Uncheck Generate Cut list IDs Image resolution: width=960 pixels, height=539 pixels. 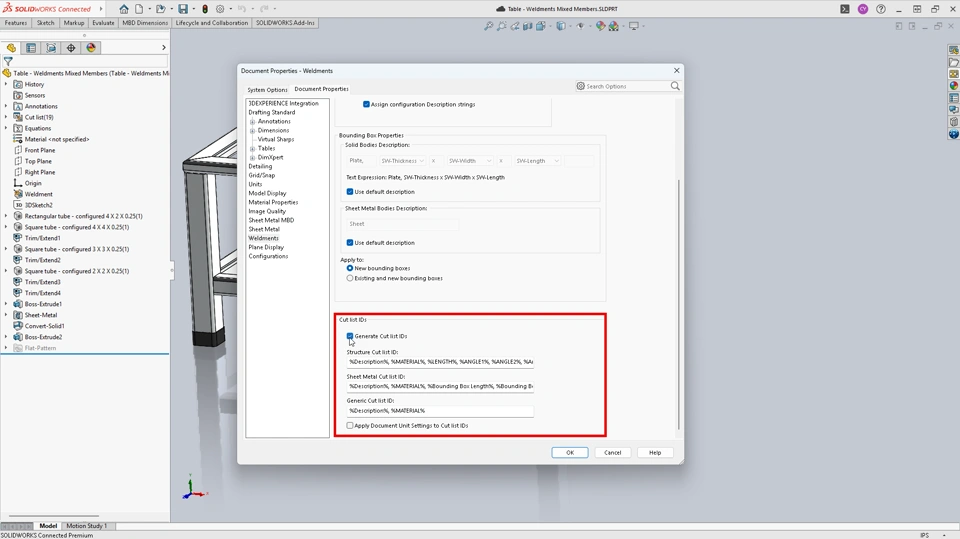pyautogui.click(x=350, y=336)
